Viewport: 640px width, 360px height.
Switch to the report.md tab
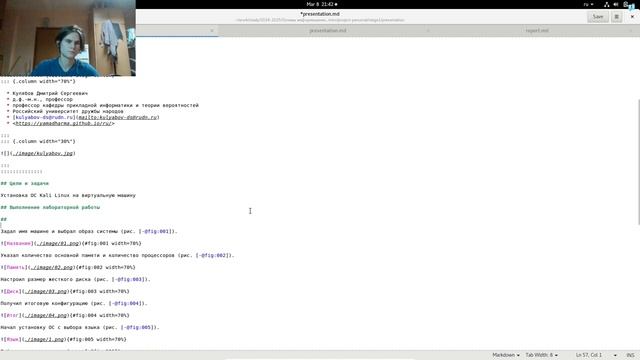537,31
